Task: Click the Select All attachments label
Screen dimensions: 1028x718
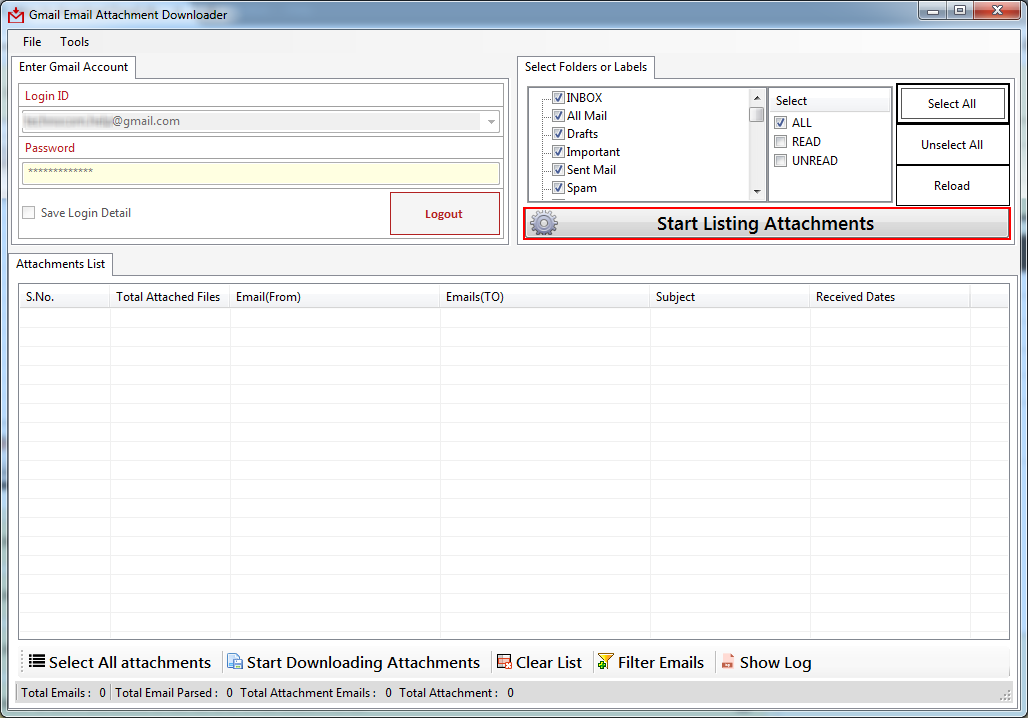Action: 130,662
